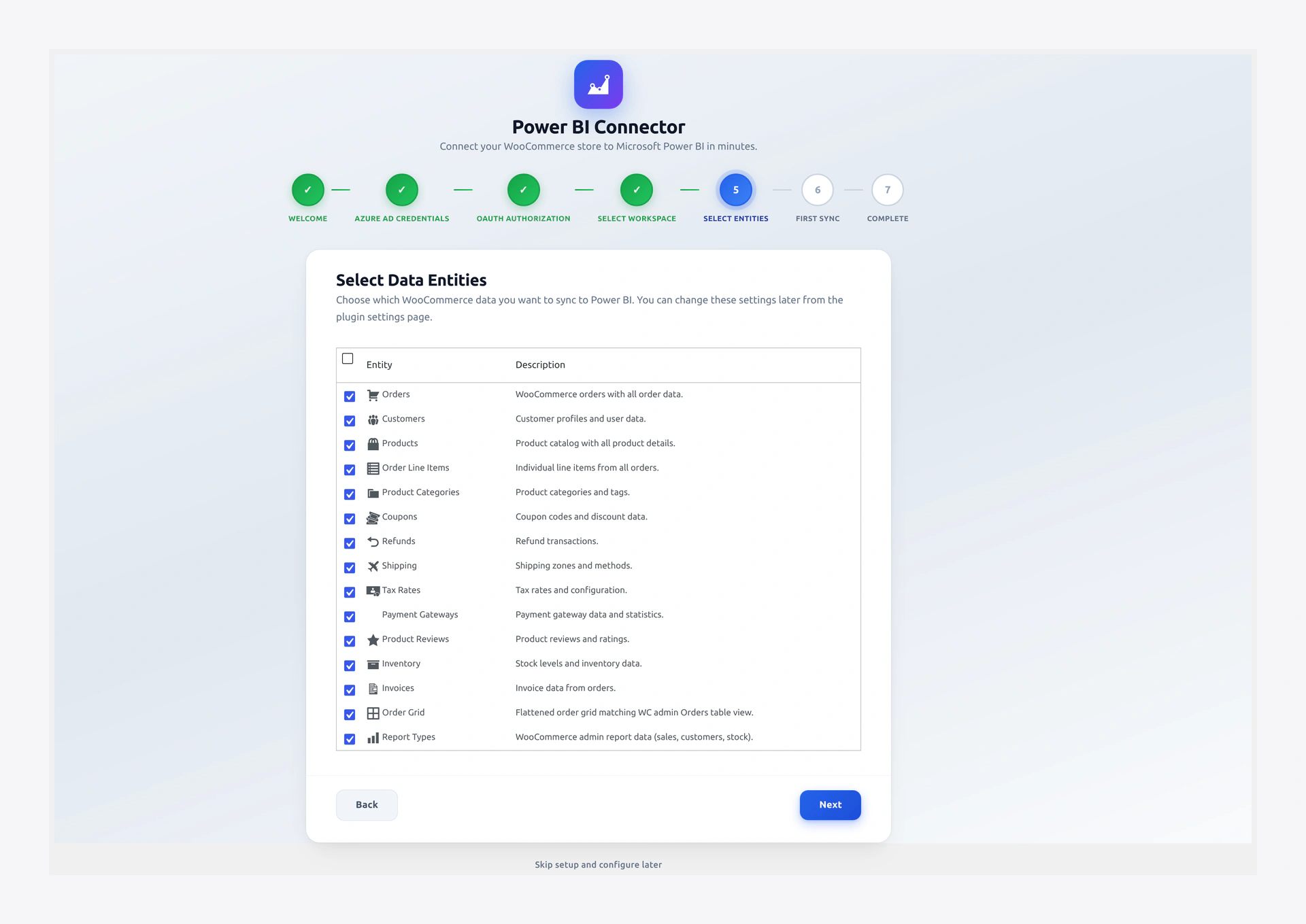Image resolution: width=1306 pixels, height=924 pixels.
Task: Click the Order Line Items entity label
Action: (416, 468)
